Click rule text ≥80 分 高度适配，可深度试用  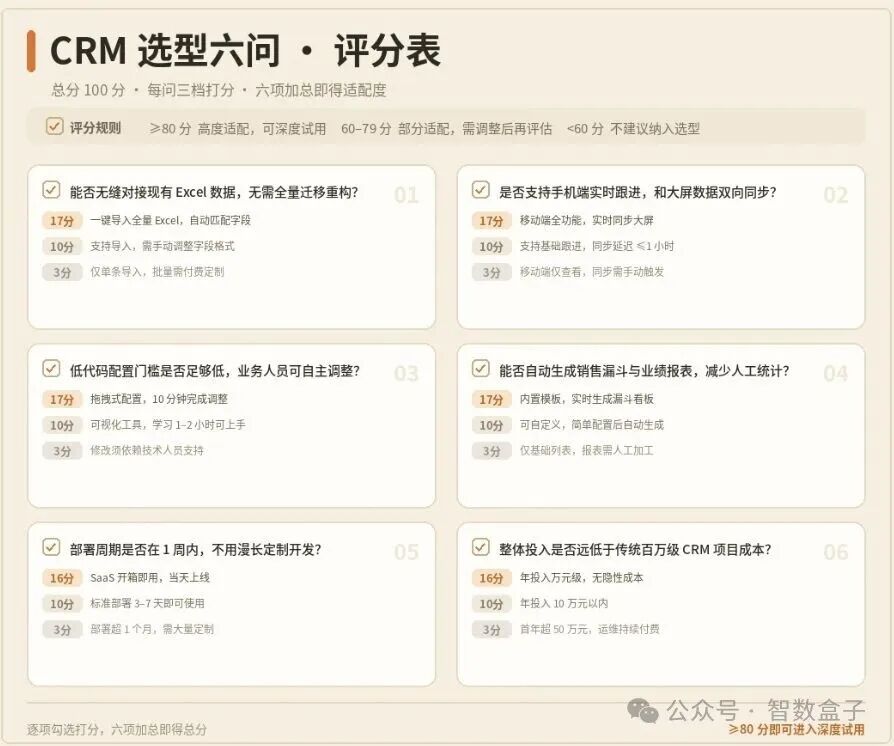tap(238, 128)
